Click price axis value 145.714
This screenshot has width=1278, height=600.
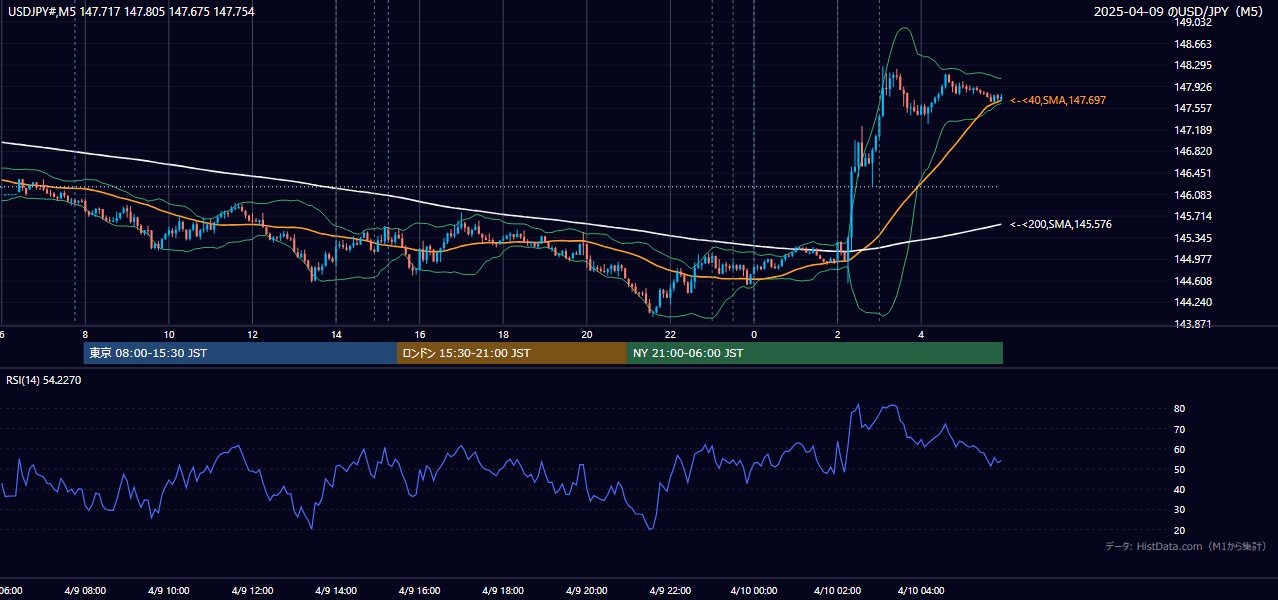point(1192,216)
